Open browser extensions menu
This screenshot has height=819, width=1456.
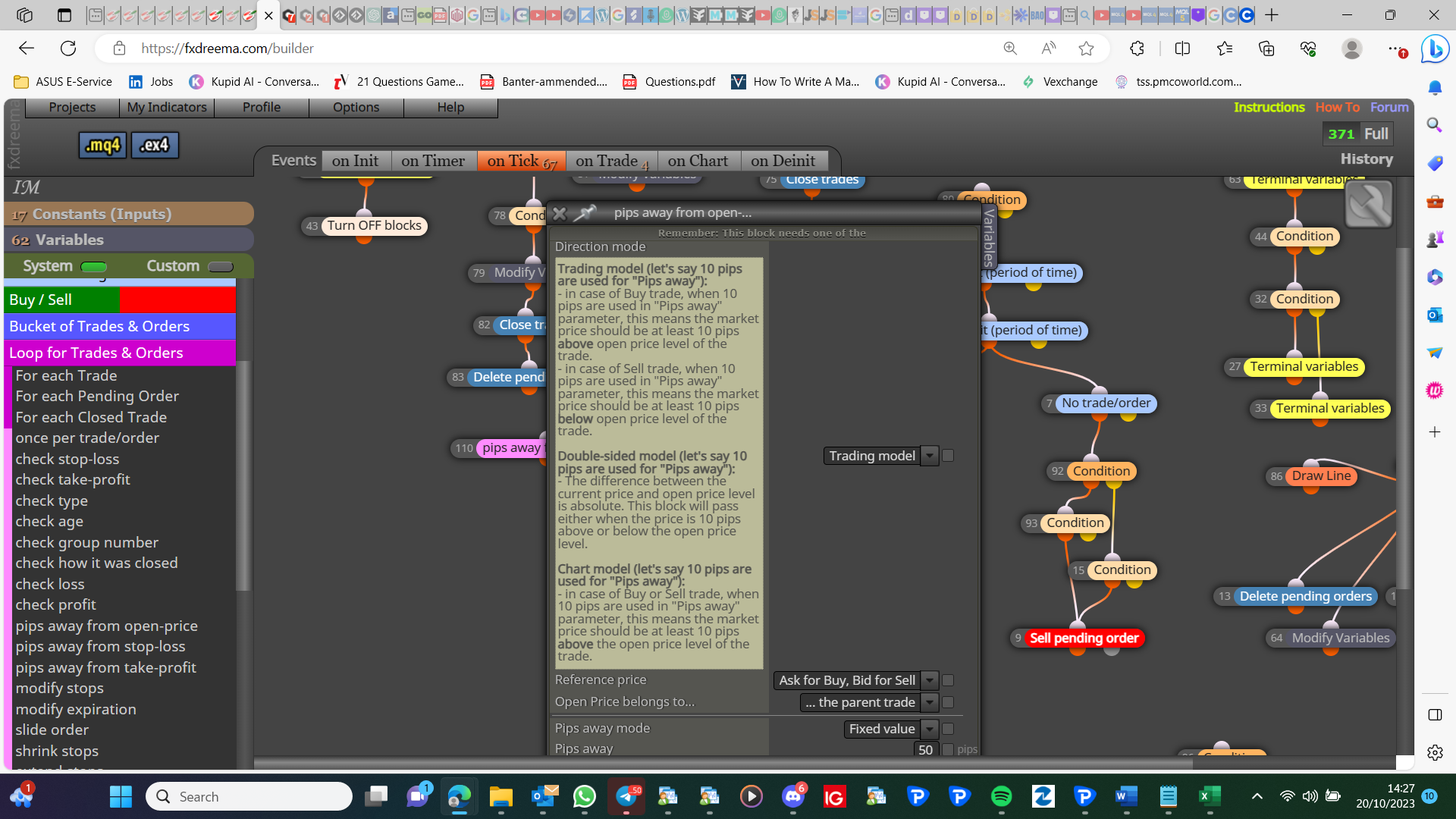(x=1137, y=49)
